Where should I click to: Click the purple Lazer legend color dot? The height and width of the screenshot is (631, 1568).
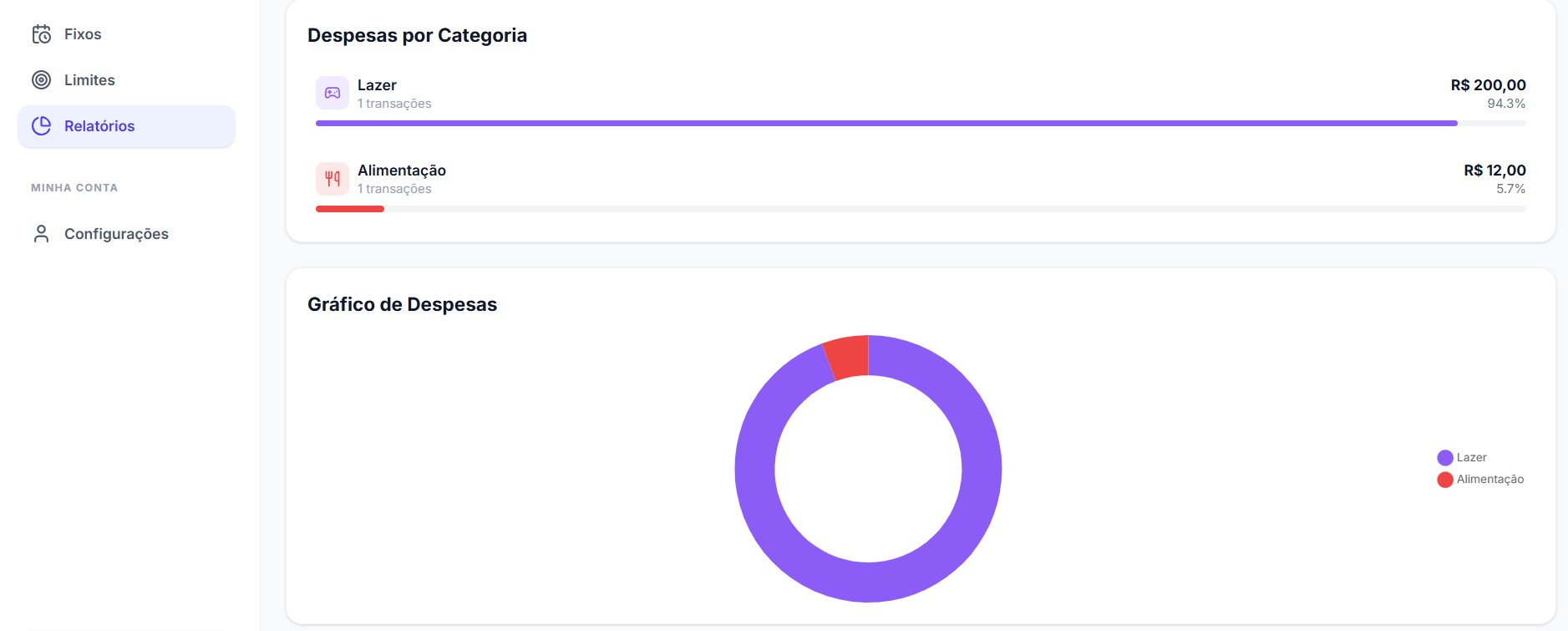pyautogui.click(x=1445, y=458)
